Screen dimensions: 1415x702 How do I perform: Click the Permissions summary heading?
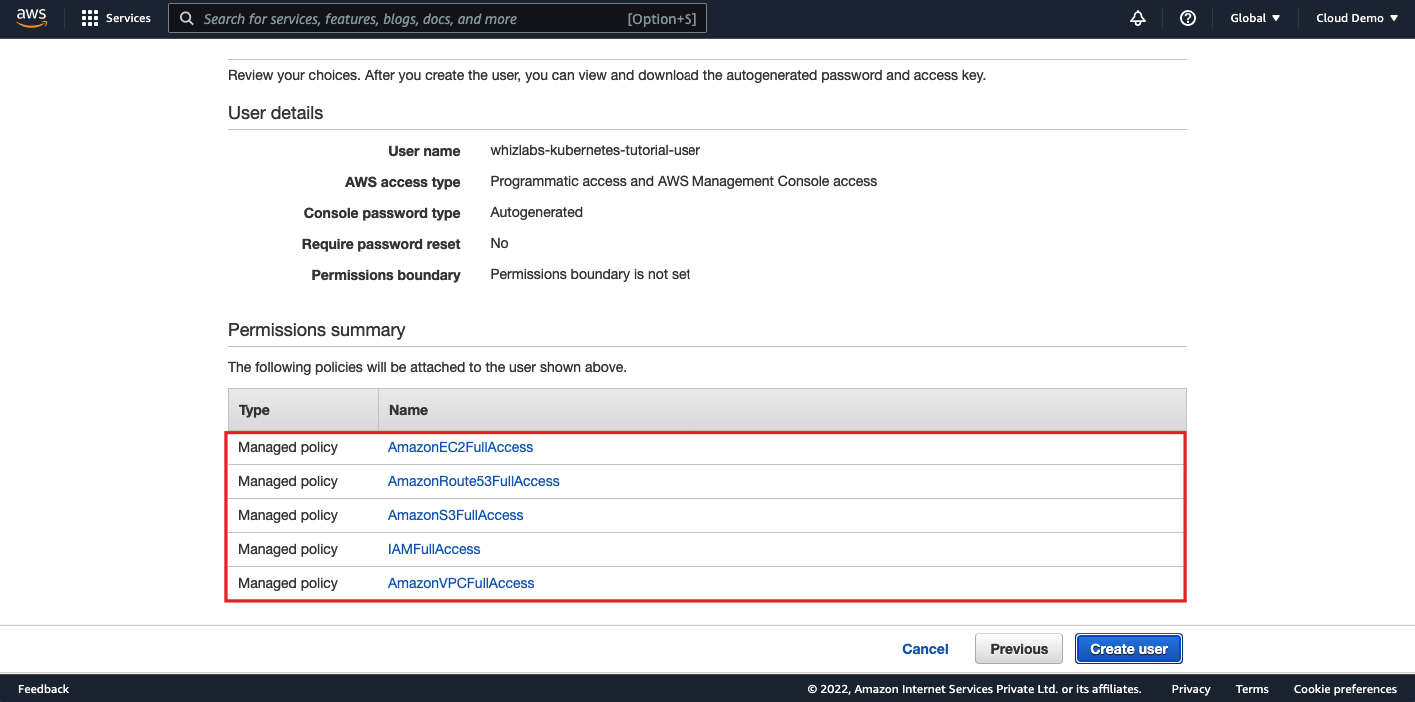pyautogui.click(x=317, y=330)
